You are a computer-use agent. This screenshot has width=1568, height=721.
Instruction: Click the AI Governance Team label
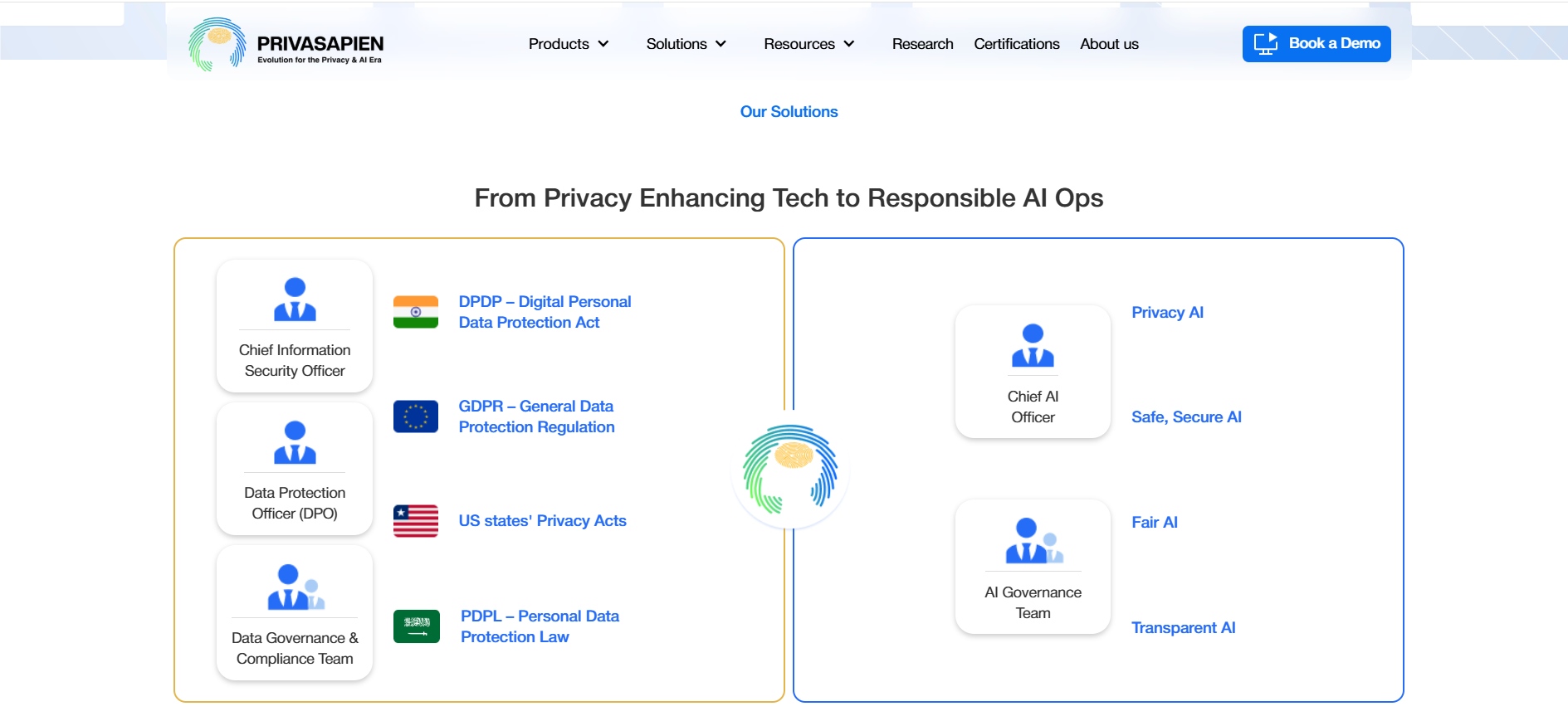pyautogui.click(x=1033, y=603)
